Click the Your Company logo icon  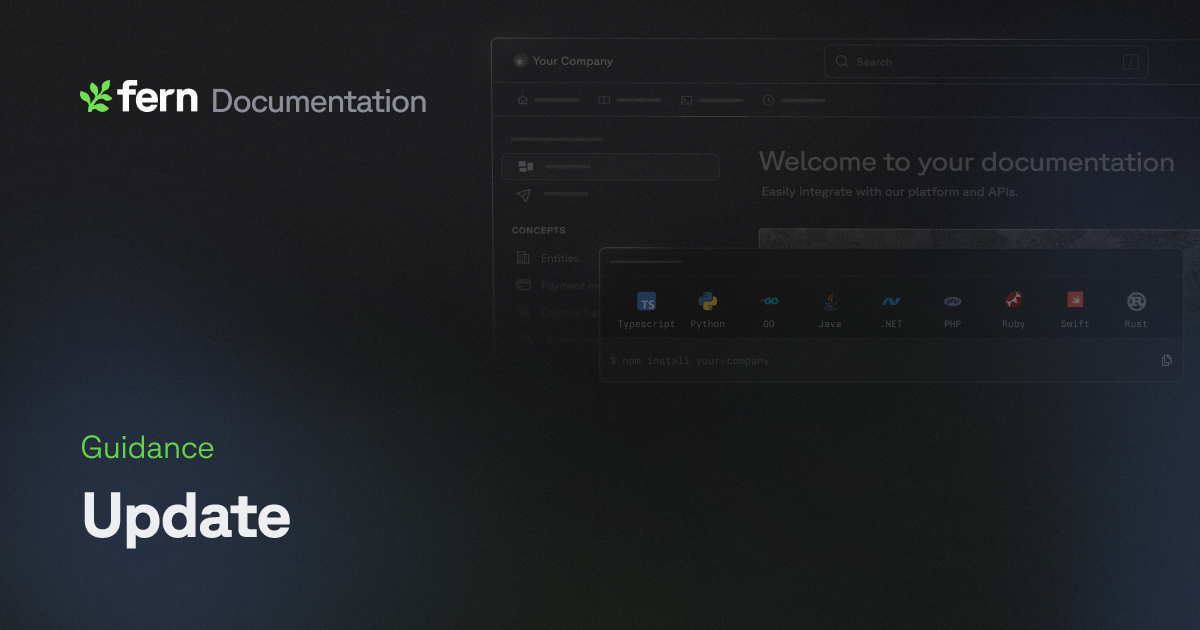[520, 61]
